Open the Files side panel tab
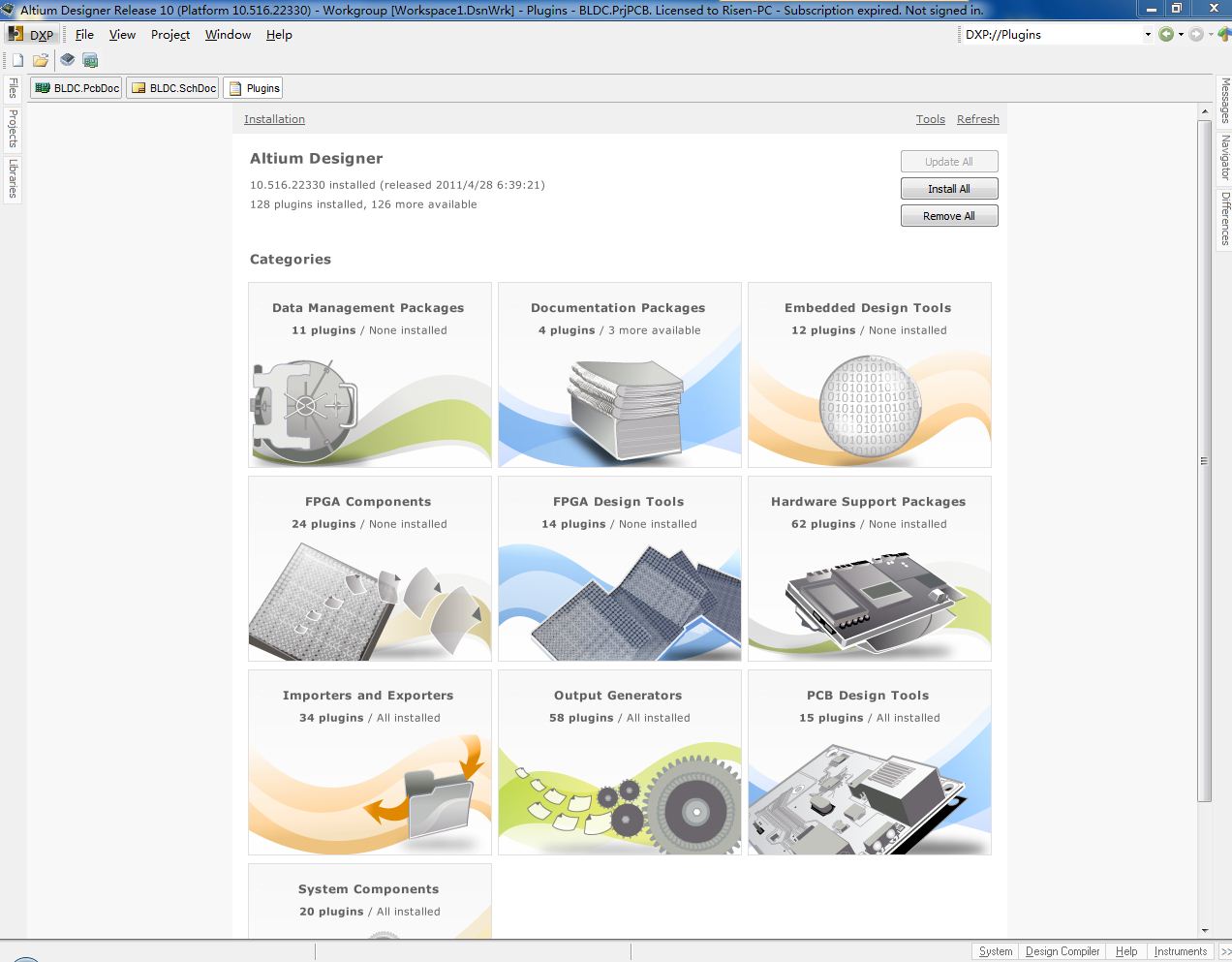The image size is (1232, 962). [13, 88]
